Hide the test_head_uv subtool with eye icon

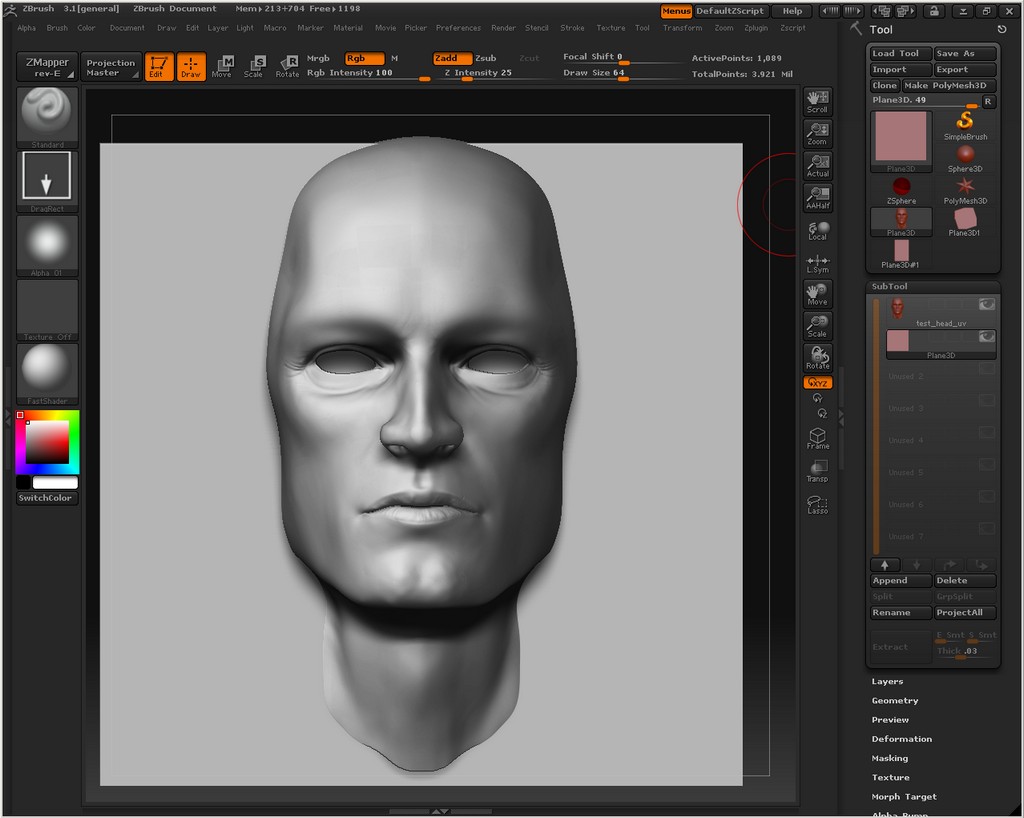pyautogui.click(x=986, y=304)
